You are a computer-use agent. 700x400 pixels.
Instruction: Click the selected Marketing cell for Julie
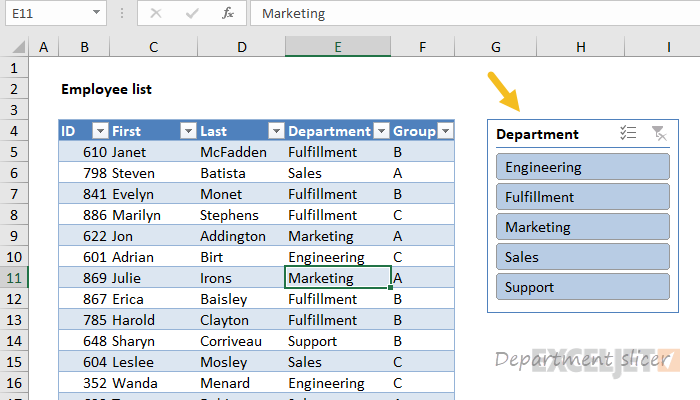pyautogui.click(x=338, y=278)
